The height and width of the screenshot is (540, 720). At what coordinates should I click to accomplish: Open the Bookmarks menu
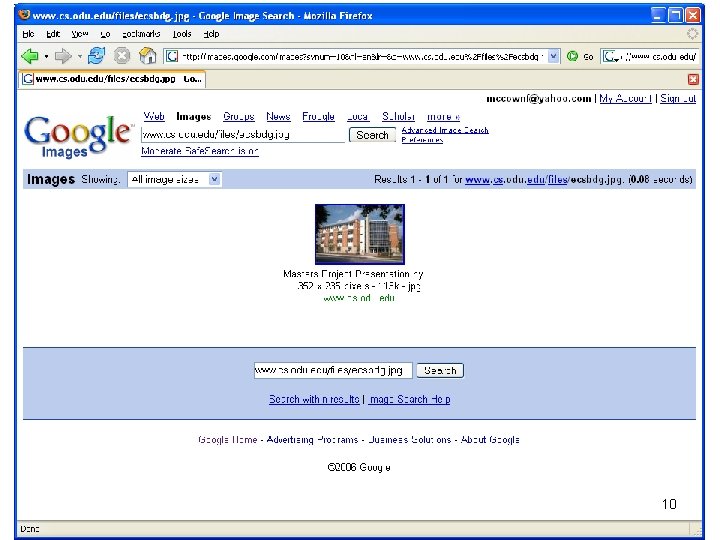pos(141,34)
